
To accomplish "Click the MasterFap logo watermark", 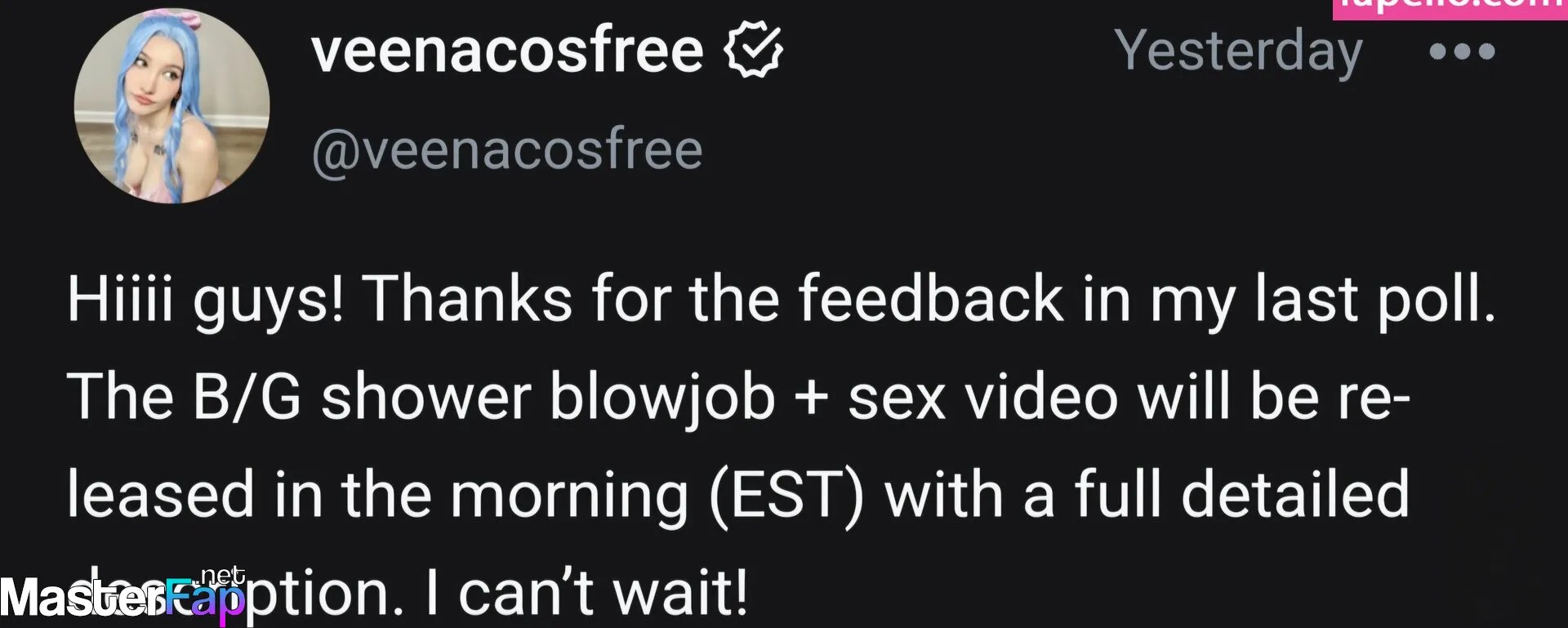I will click(122, 596).
